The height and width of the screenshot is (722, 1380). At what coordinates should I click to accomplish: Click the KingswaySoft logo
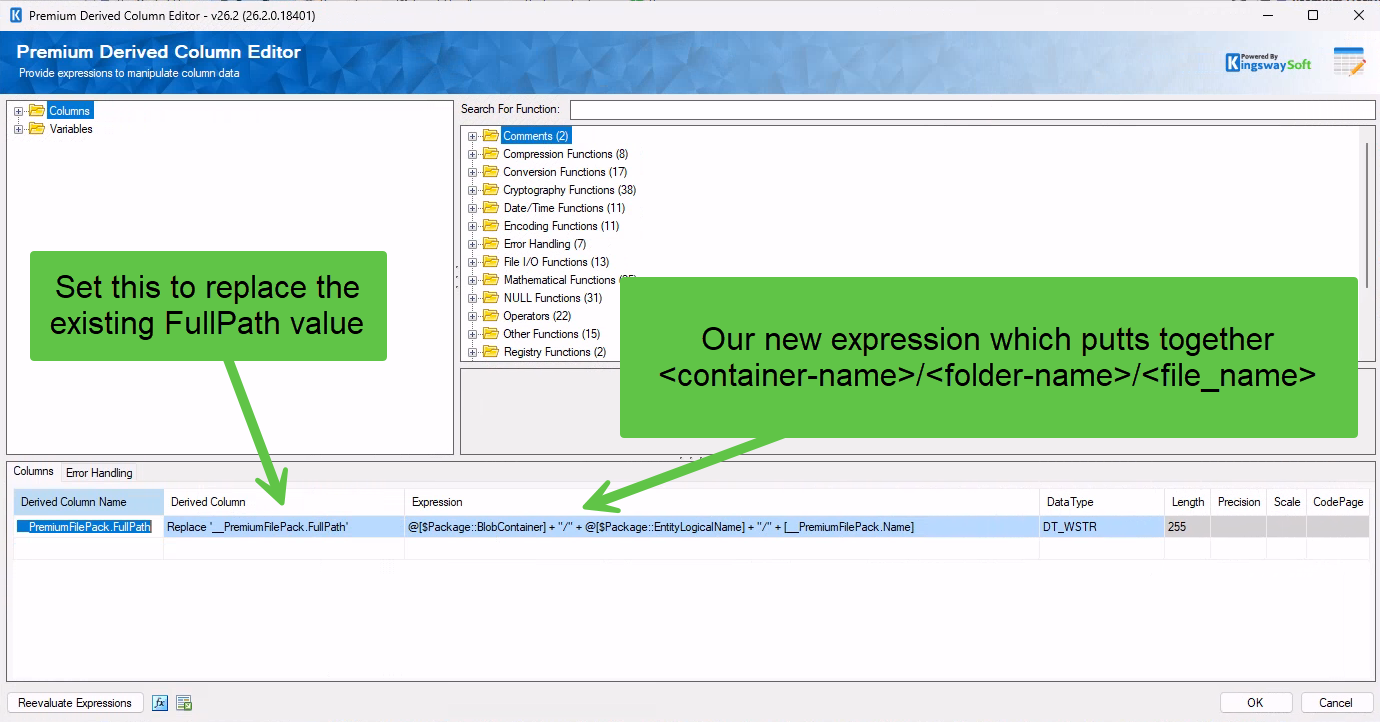pos(1268,62)
